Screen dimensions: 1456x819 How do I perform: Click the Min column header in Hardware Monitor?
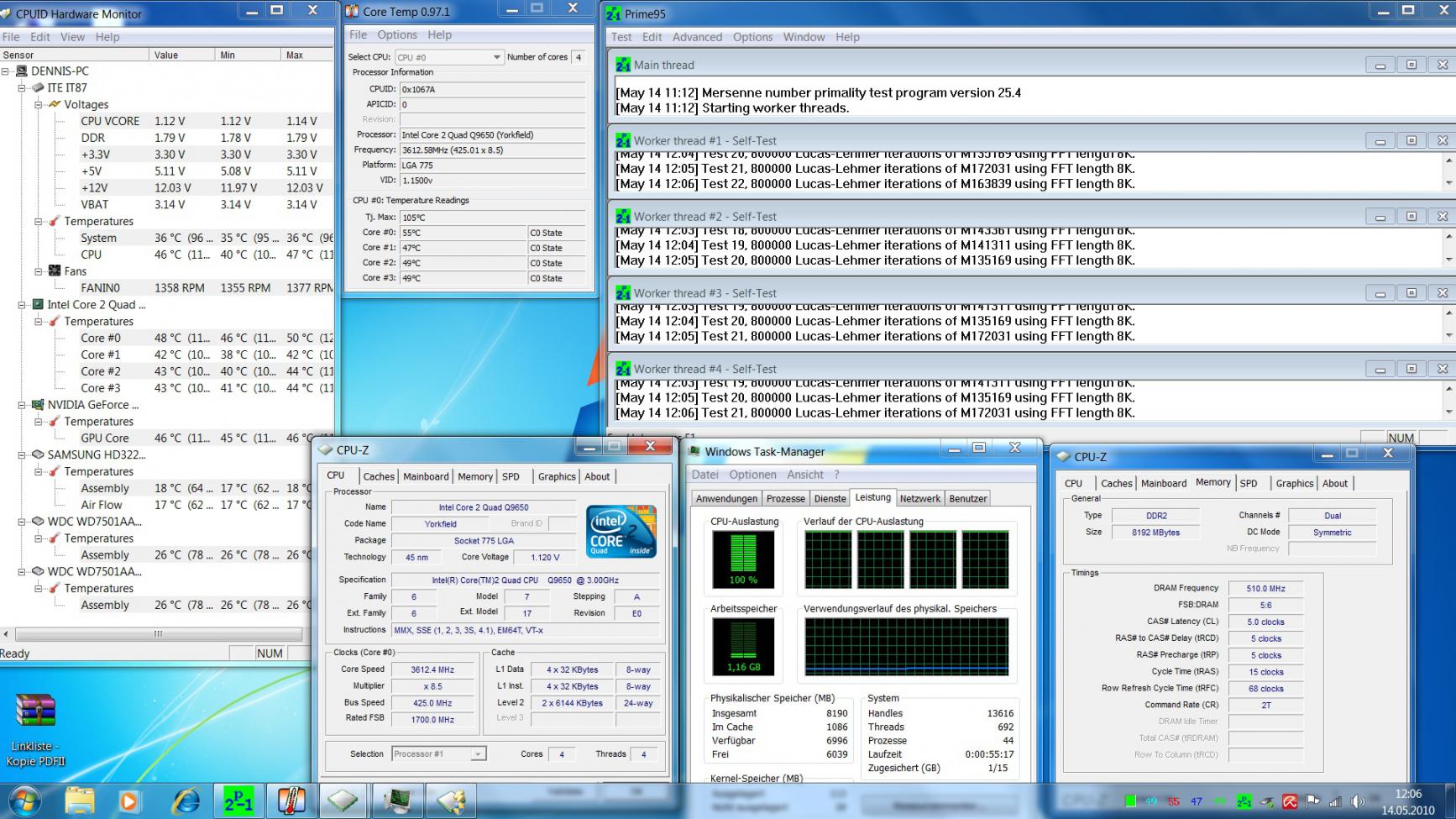[248, 55]
